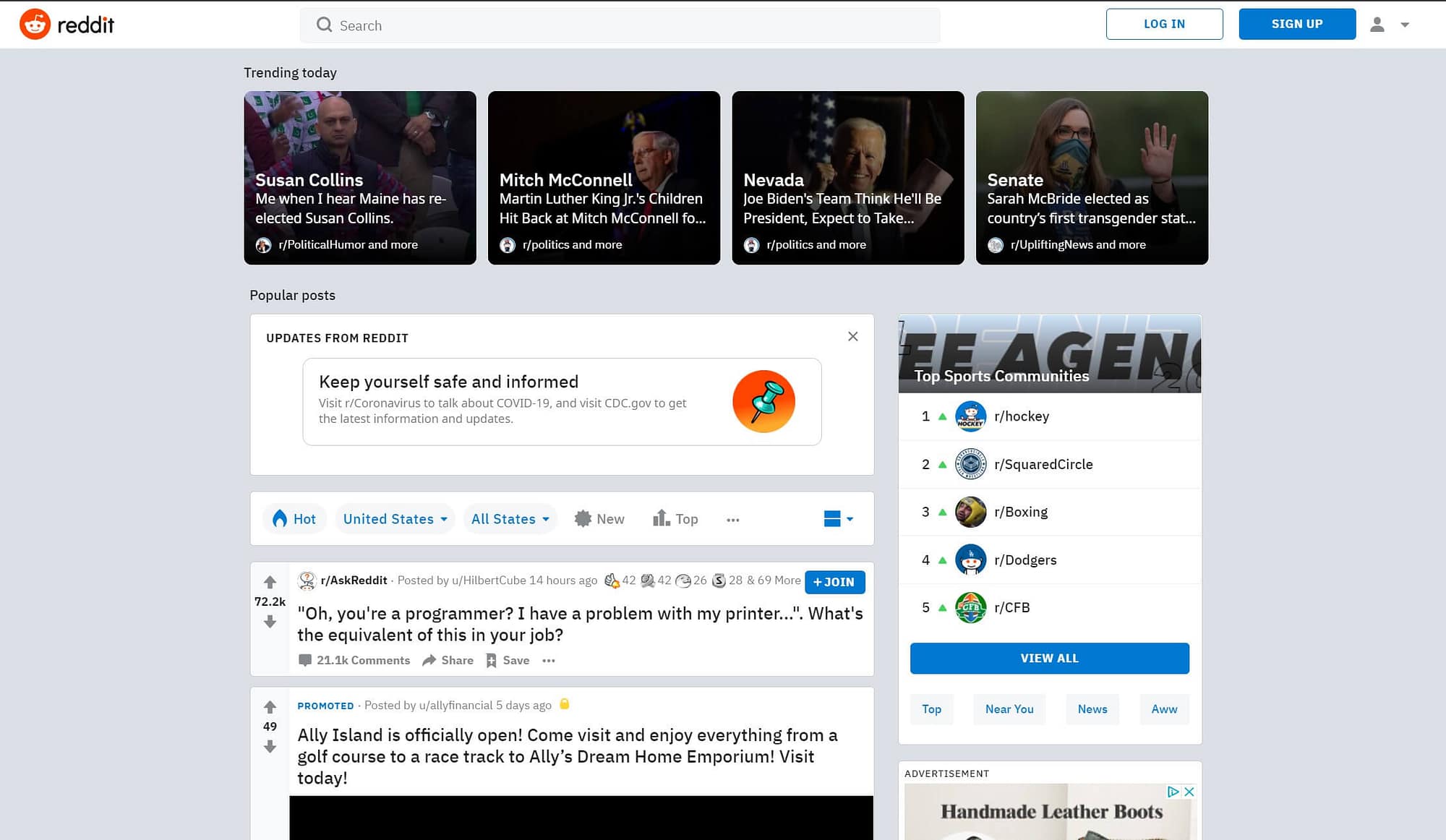Click inside the Search field
1446x840 pixels.
click(620, 25)
